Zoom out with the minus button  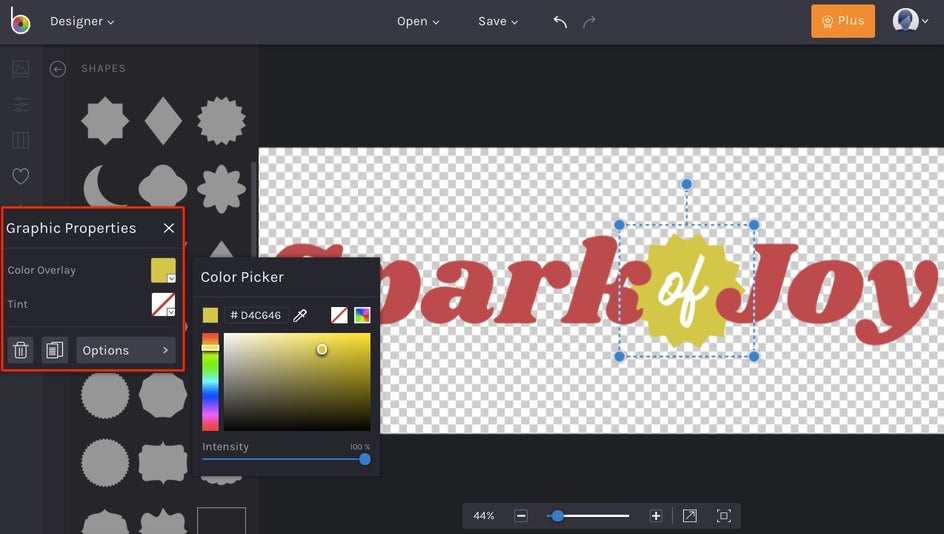click(521, 516)
